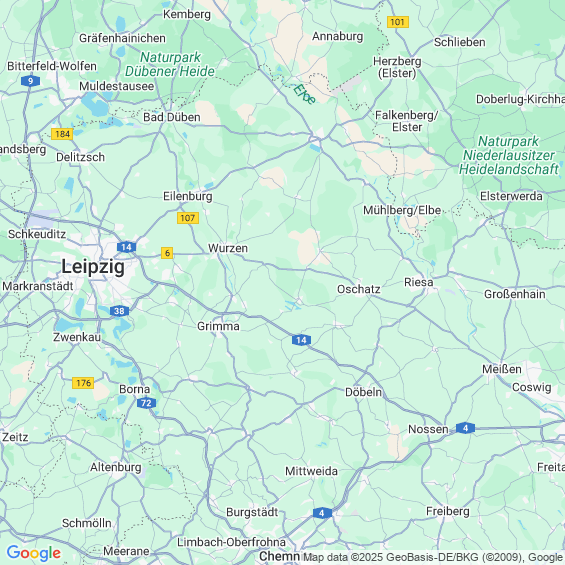Click the A14 shield between Grimma and Döbeln
565x565 pixels.
[302, 340]
